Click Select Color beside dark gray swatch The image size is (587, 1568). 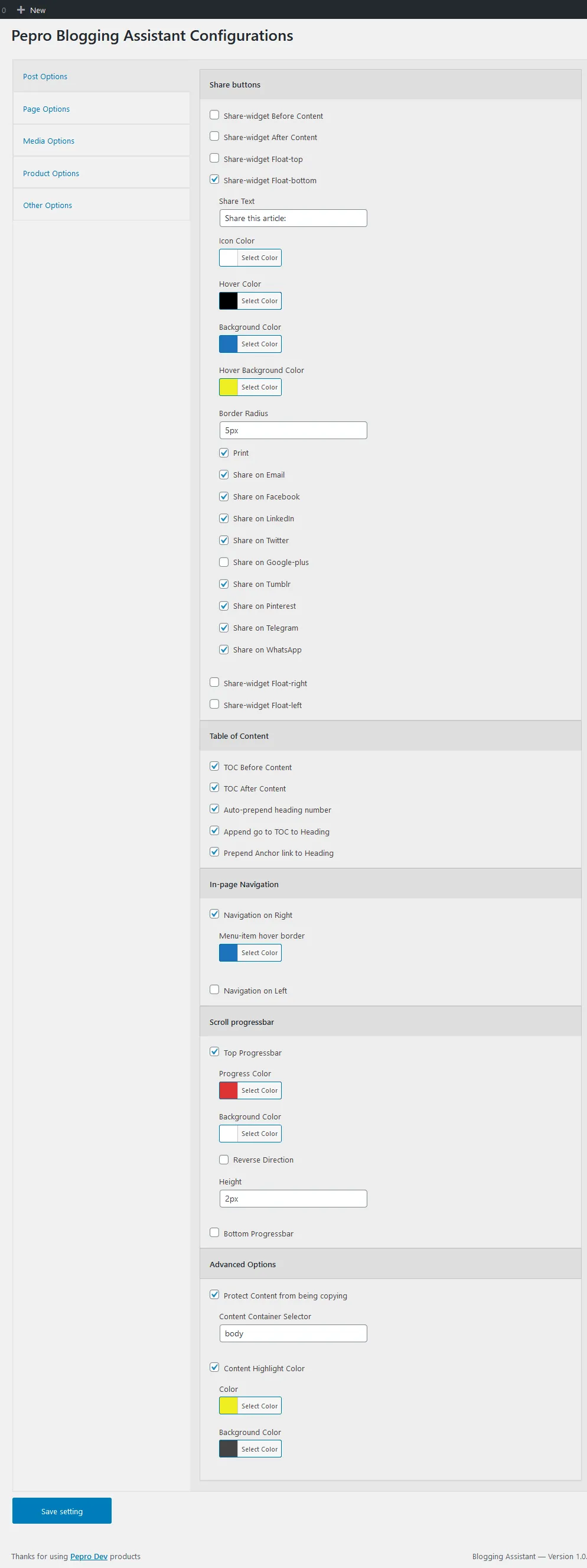pos(259,1449)
